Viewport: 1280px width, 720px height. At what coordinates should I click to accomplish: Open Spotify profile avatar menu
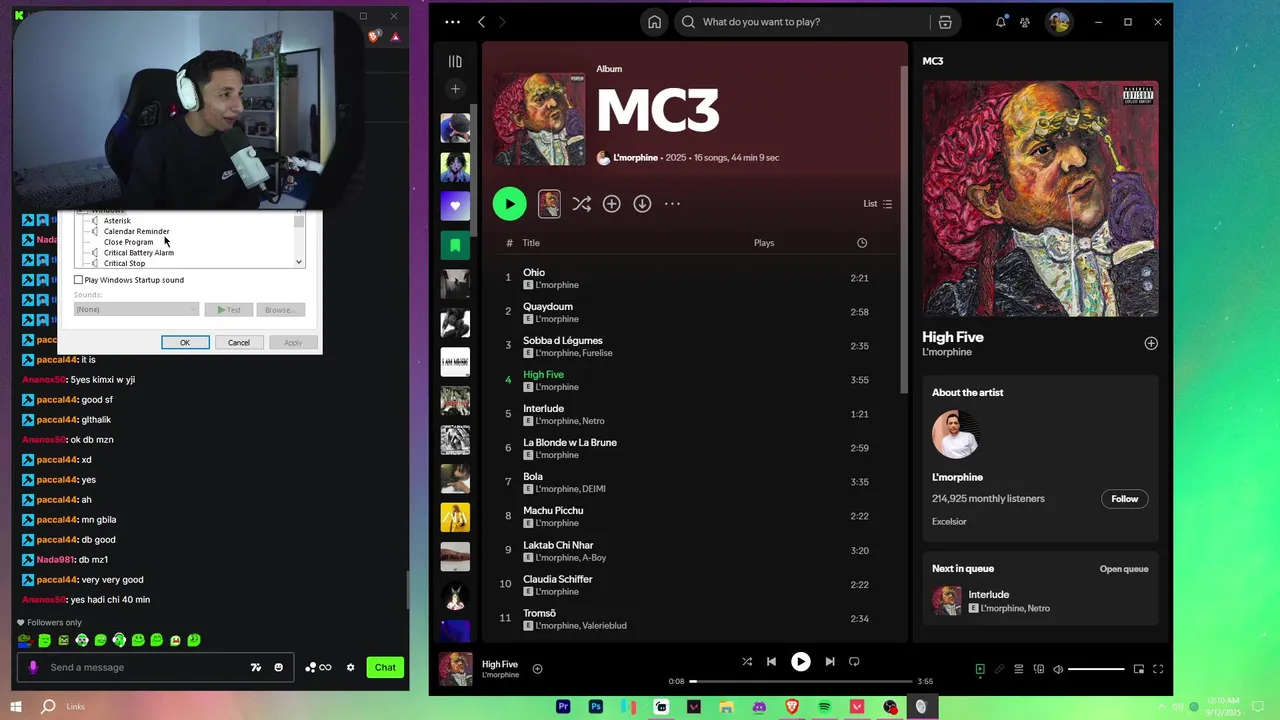(x=1059, y=22)
